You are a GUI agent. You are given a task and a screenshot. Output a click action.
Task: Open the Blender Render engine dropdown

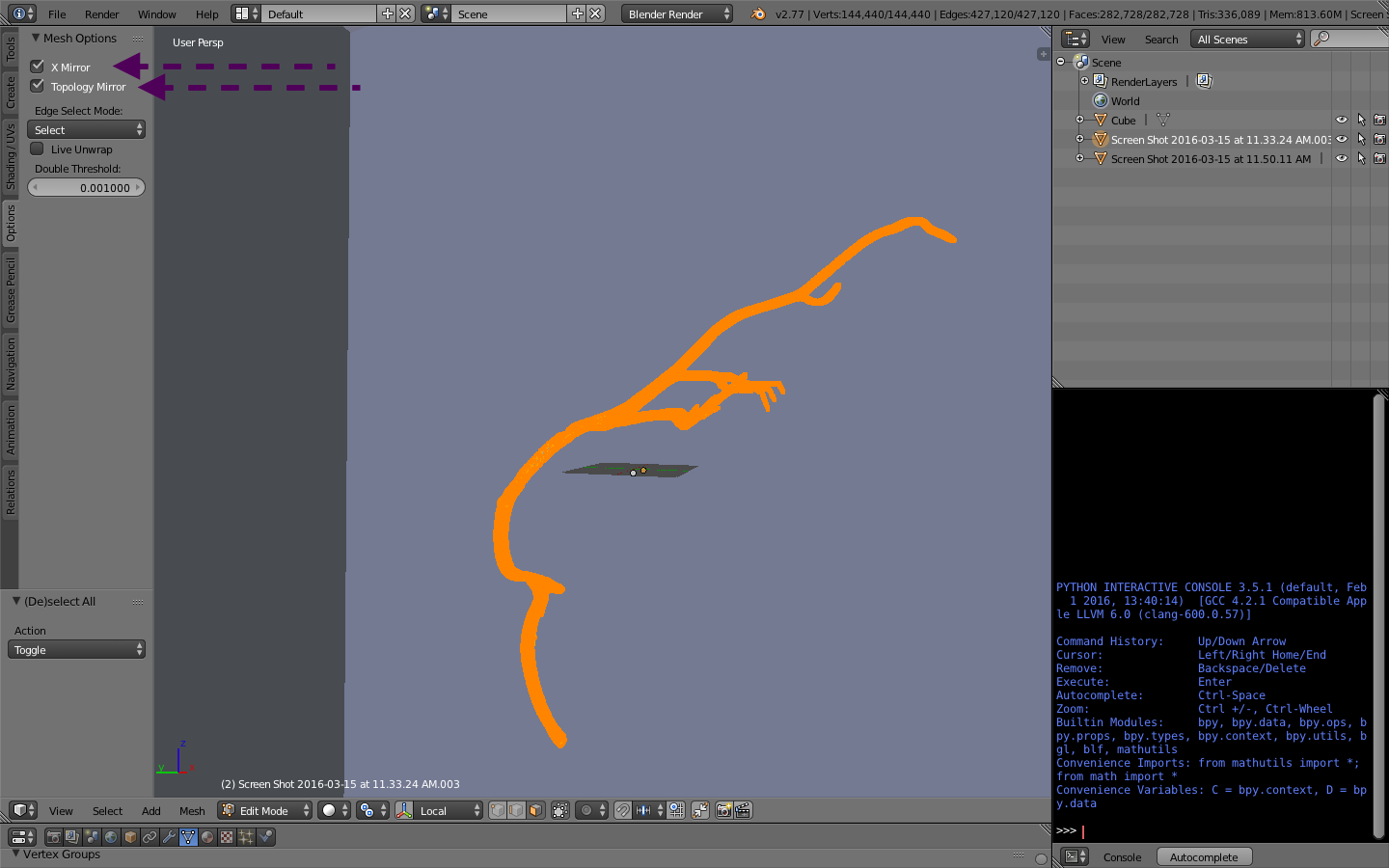pos(676,14)
